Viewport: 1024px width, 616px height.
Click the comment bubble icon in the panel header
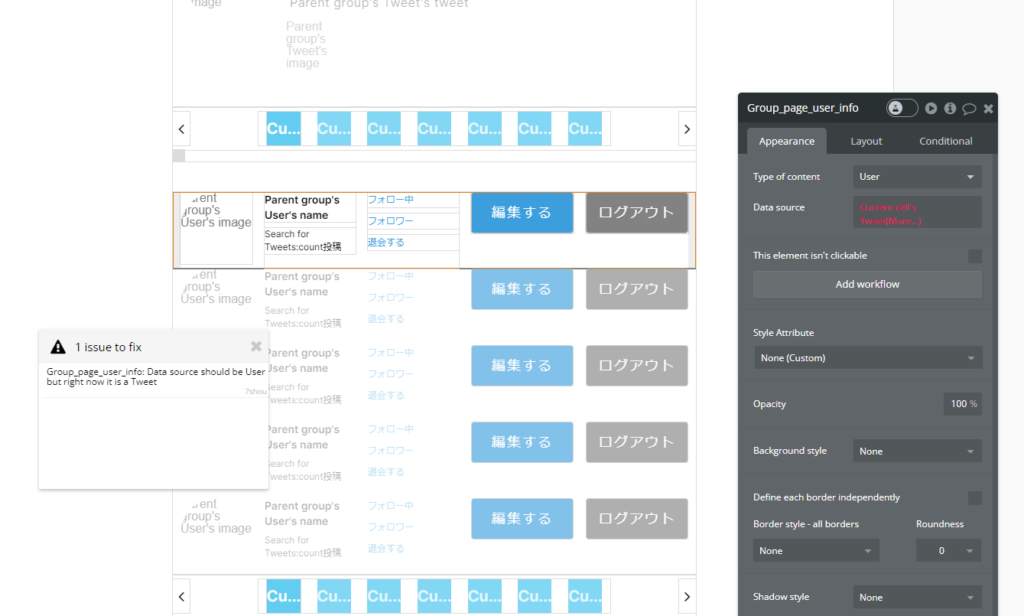(969, 108)
